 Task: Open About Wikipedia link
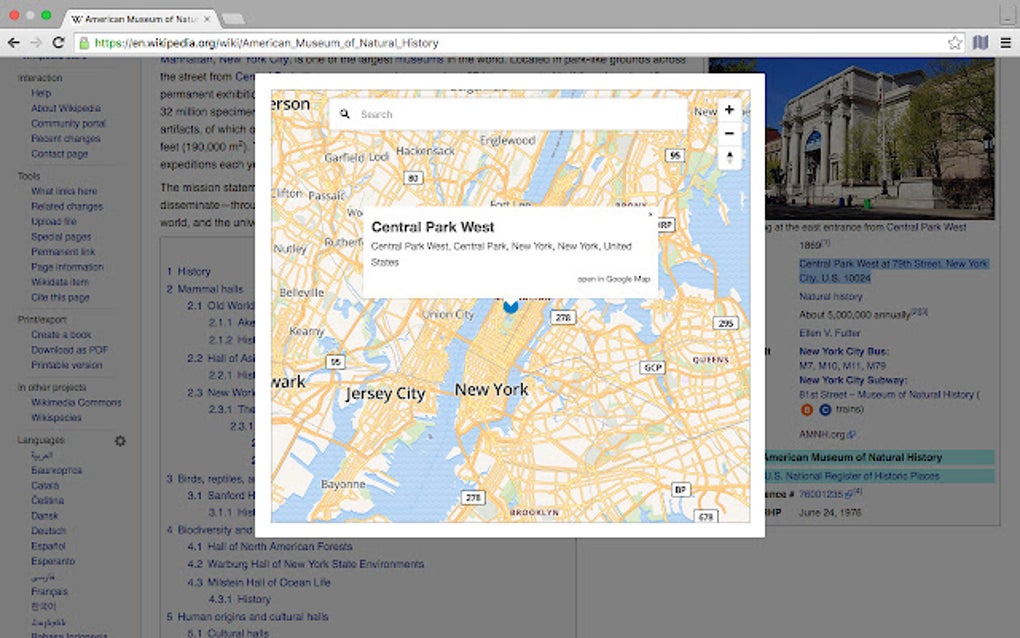pyautogui.click(x=66, y=108)
